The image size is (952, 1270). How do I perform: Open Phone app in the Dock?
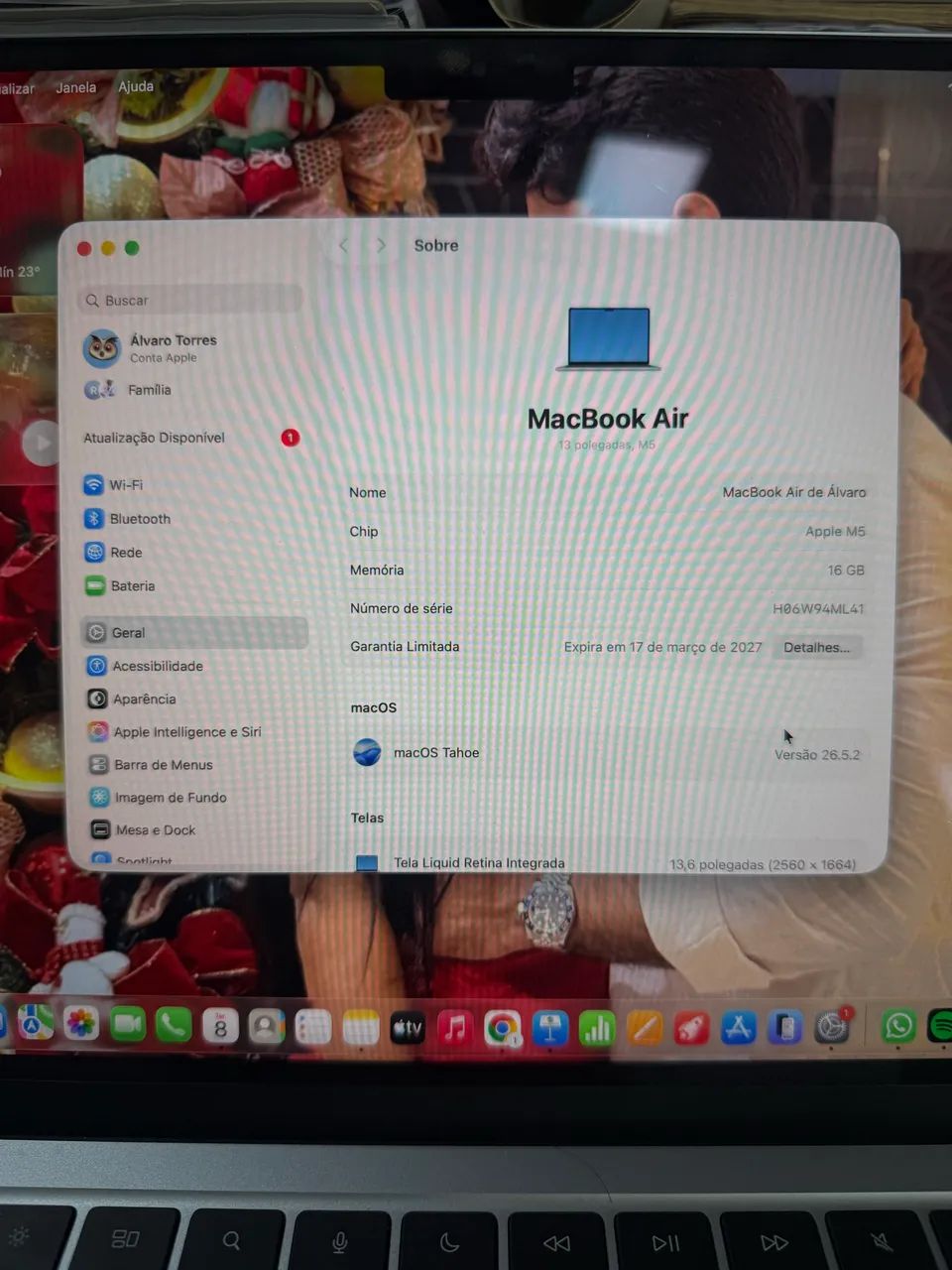pos(174,1025)
